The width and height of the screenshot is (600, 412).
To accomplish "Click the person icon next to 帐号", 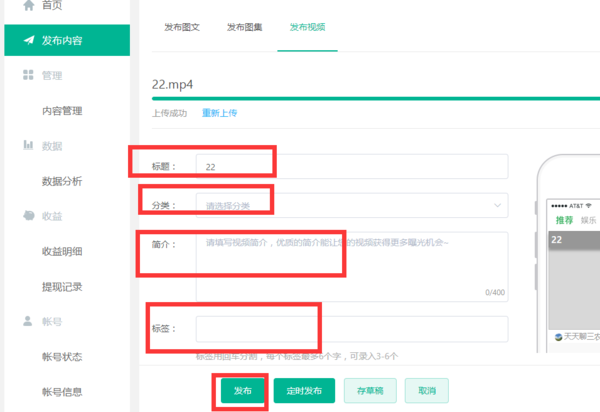I will pos(28,321).
